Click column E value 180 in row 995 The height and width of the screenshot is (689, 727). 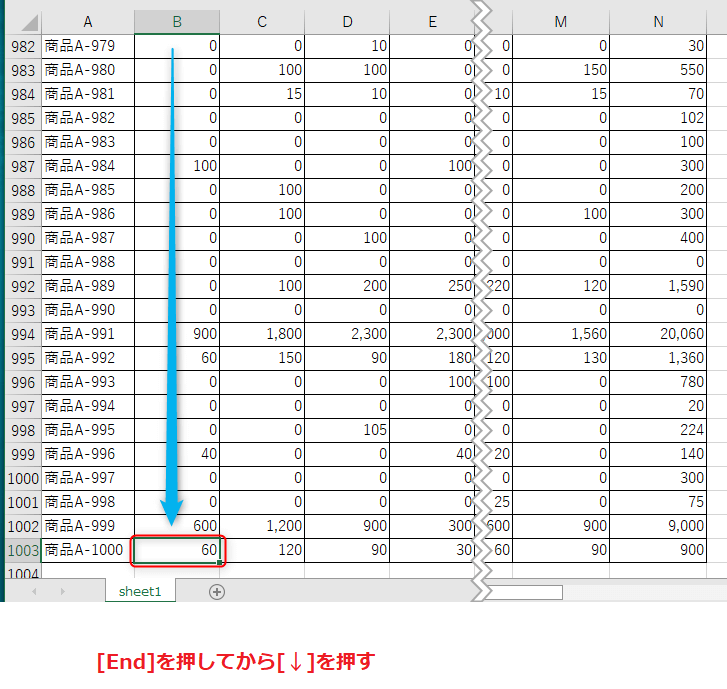click(432, 358)
